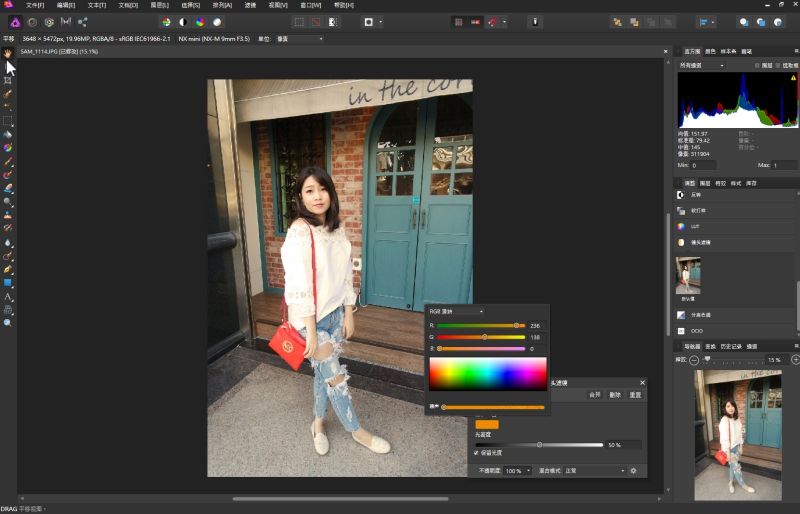Select the Text tool in left toolbar
The height and width of the screenshot is (514, 800).
8,297
